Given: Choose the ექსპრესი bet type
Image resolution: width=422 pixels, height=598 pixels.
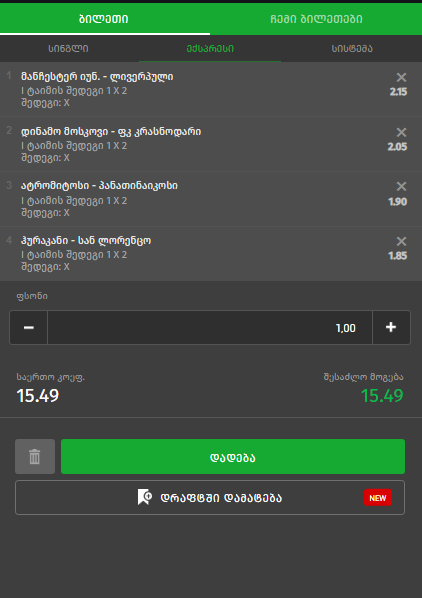Looking at the screenshot, I should (x=210, y=49).
